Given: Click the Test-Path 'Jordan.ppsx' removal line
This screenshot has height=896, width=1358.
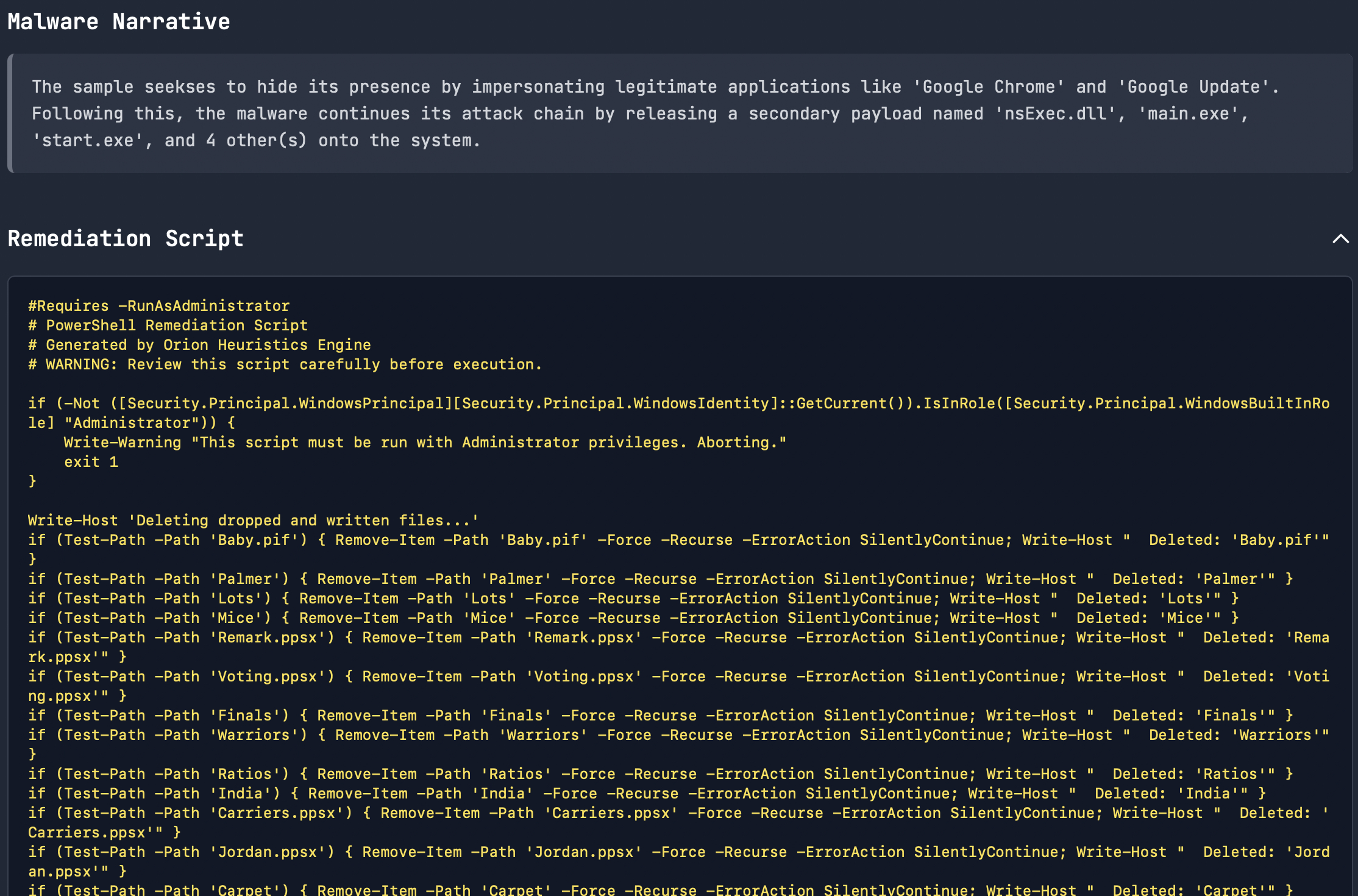Looking at the screenshot, I should pos(678,852).
